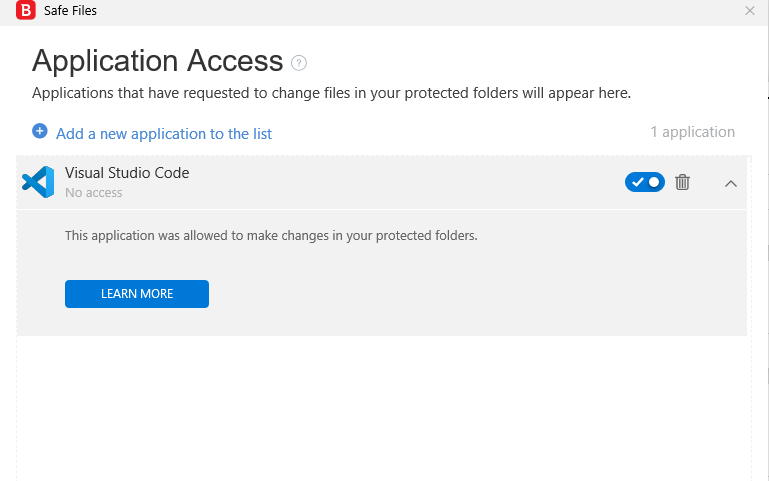Screen dimensions: 769x481
Task: Toggle Visual Studio Code access switch
Action: (645, 182)
